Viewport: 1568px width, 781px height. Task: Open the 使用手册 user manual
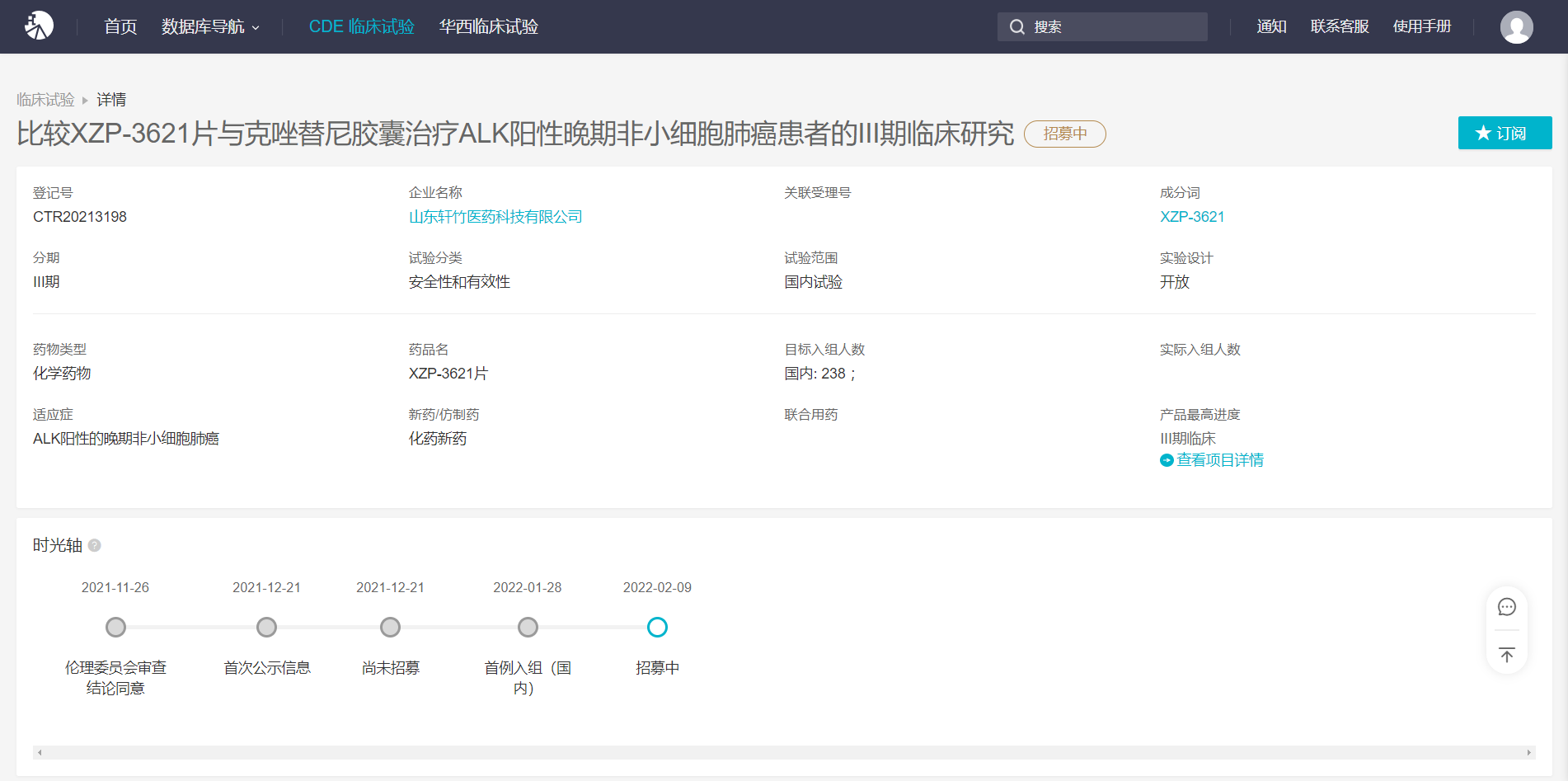[x=1421, y=27]
